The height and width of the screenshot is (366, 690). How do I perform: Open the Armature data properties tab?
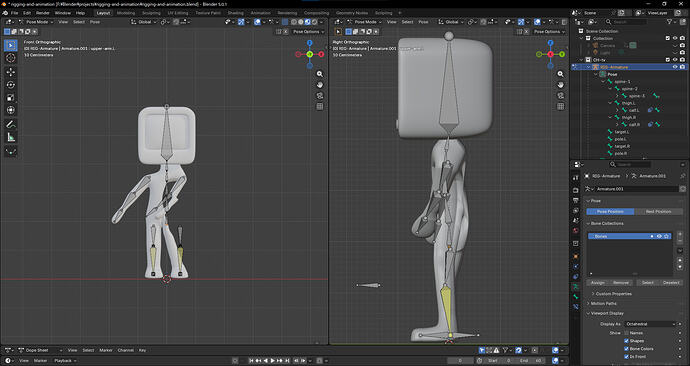click(x=576, y=287)
